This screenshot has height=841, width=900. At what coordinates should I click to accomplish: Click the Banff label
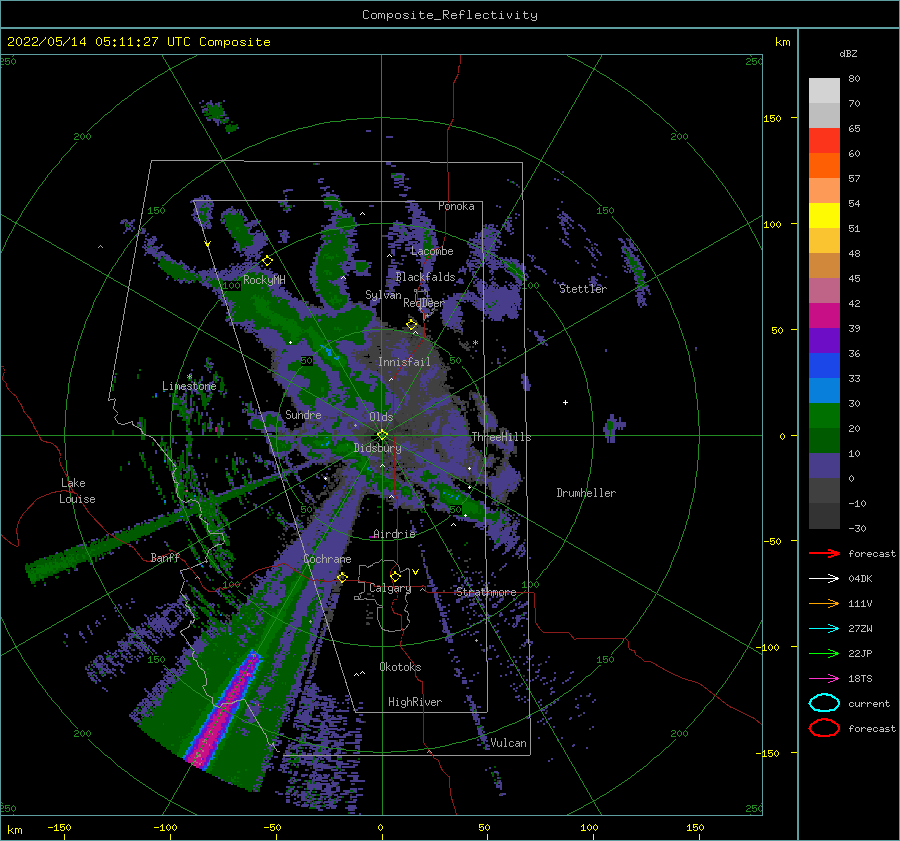point(165,557)
